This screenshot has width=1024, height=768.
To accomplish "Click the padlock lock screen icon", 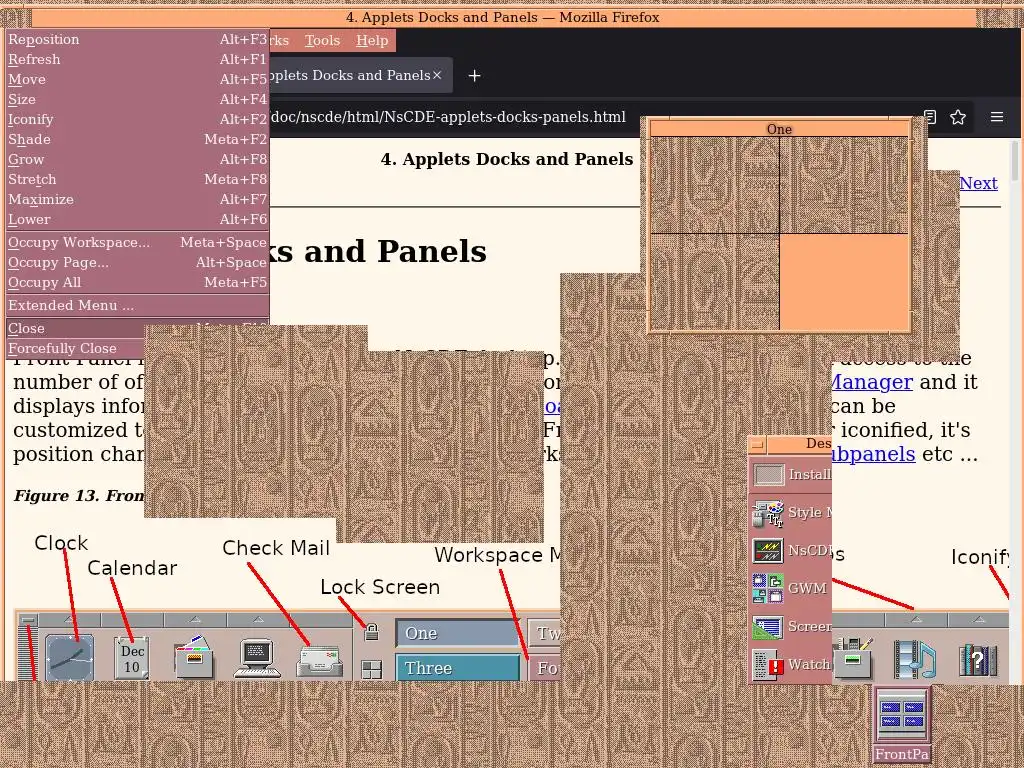I will (x=372, y=632).
